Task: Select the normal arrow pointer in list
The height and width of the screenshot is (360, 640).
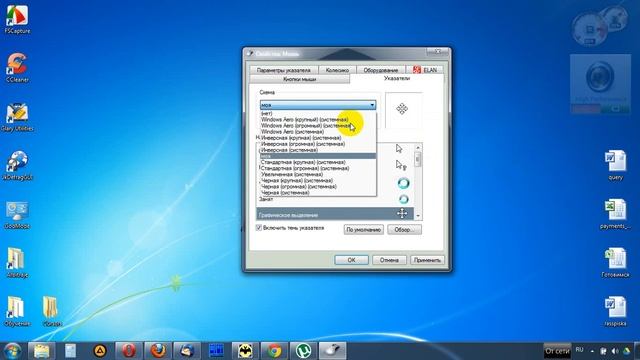Action: click(x=399, y=149)
